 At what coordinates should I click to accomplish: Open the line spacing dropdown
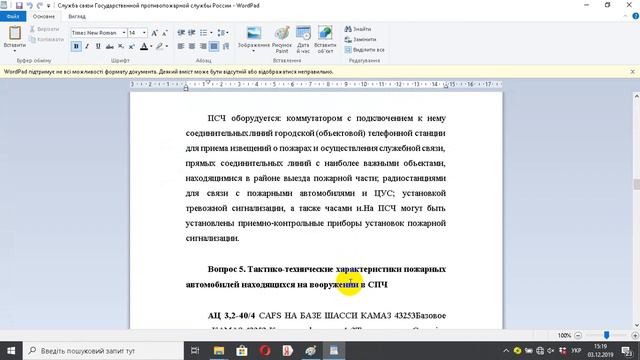tap(223, 33)
